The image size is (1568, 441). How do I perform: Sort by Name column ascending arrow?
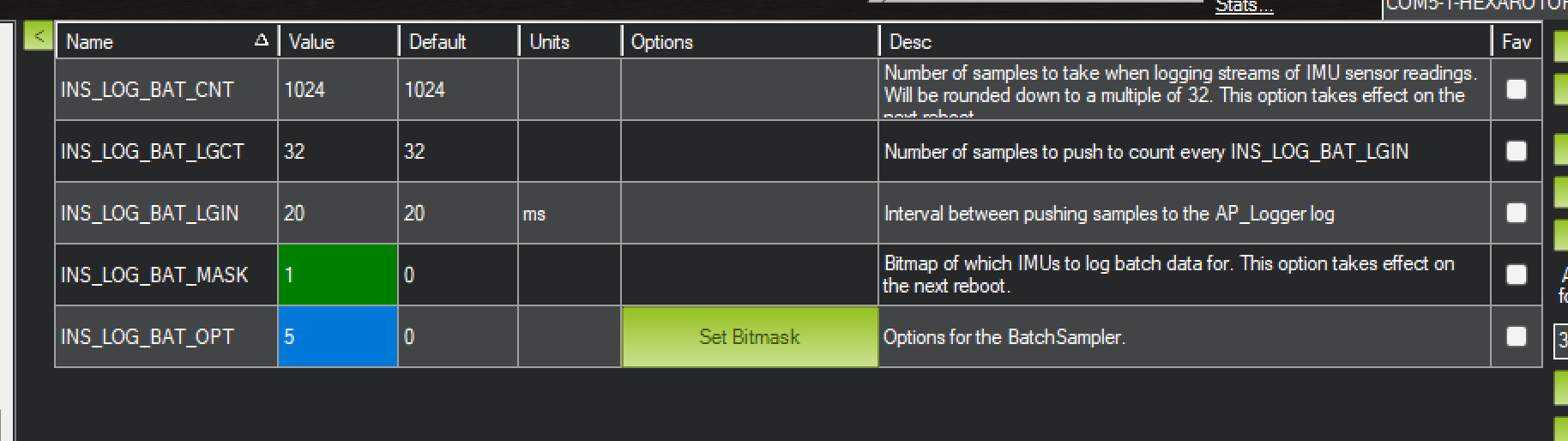pyautogui.click(x=262, y=40)
